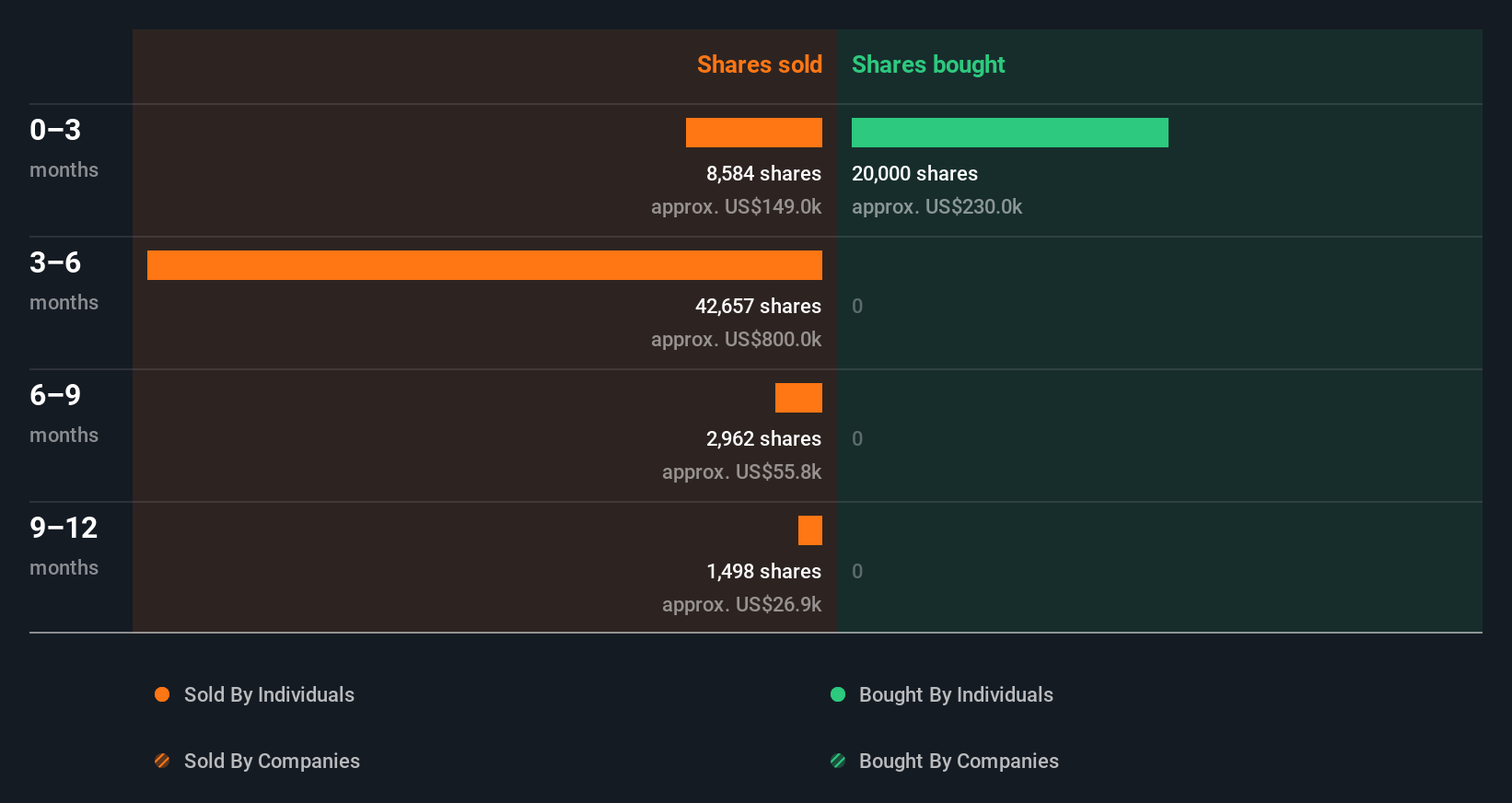The width and height of the screenshot is (1512, 803).
Task: Click the 9–12 months row label
Action: 64,545
